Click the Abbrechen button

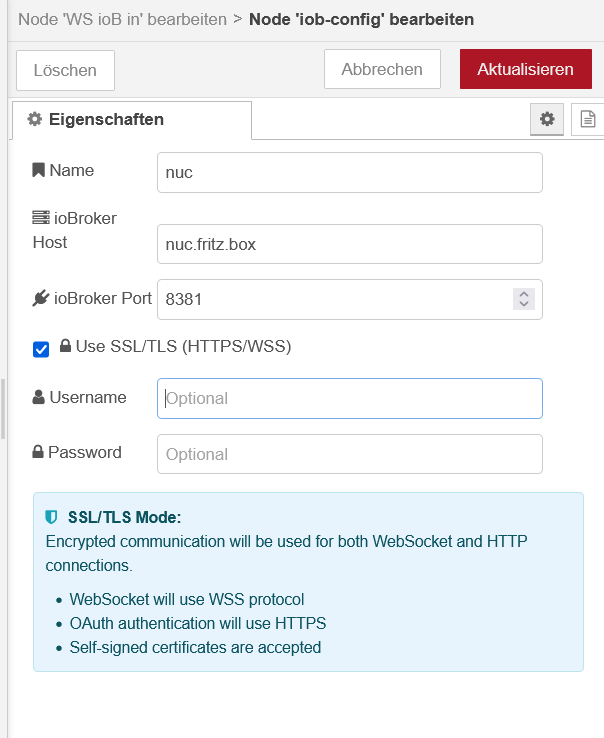(x=382, y=69)
